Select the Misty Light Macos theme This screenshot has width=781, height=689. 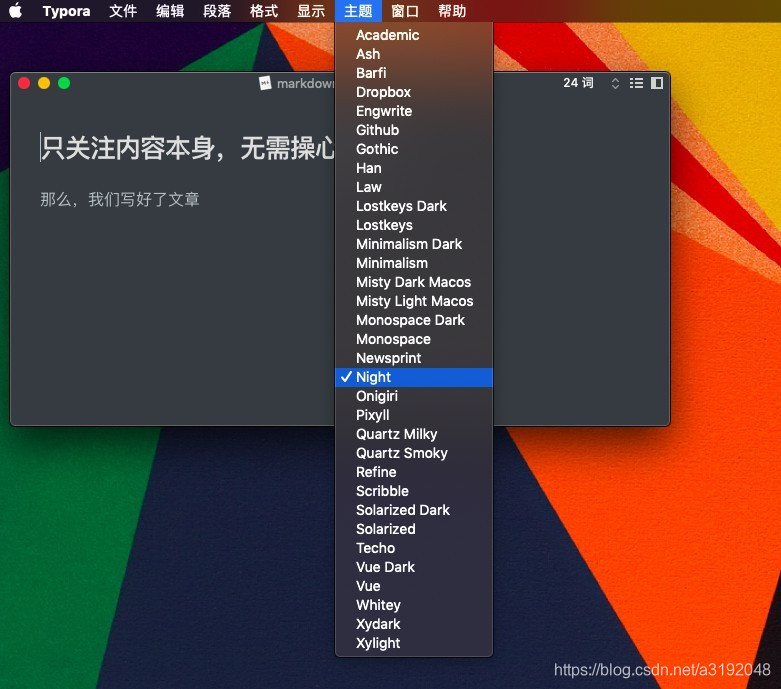coord(414,301)
